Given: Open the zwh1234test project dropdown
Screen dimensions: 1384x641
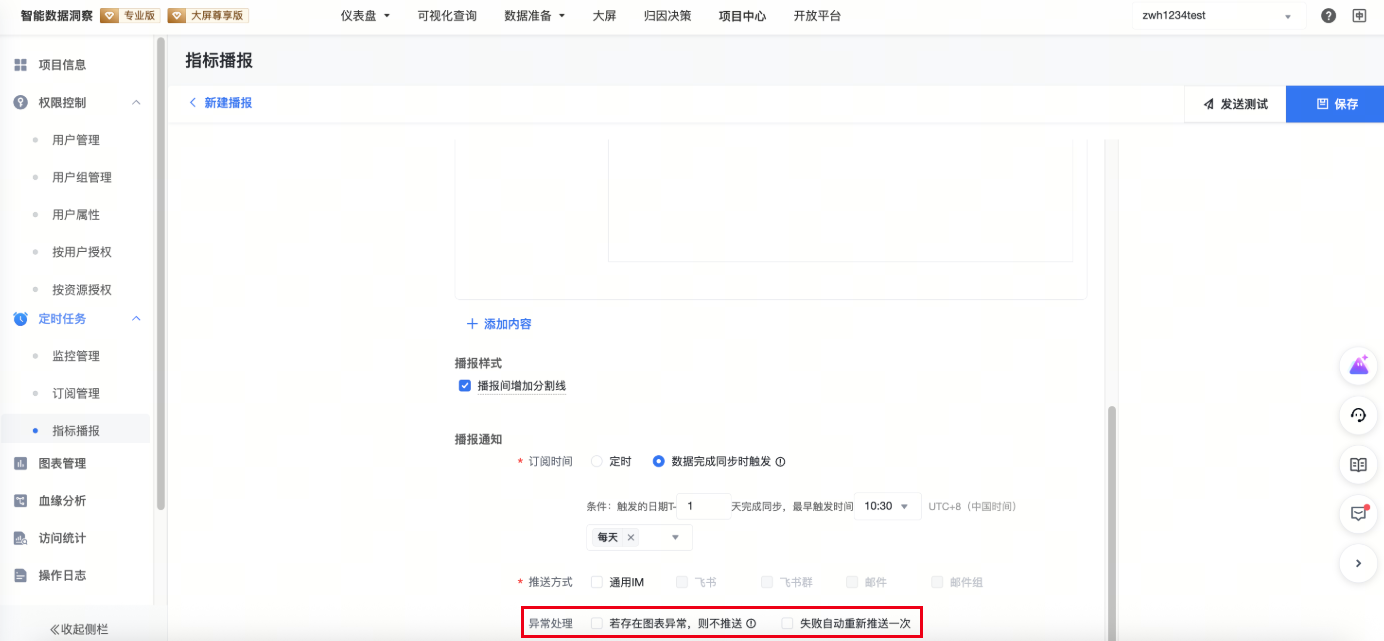Looking at the screenshot, I should 1218,16.
